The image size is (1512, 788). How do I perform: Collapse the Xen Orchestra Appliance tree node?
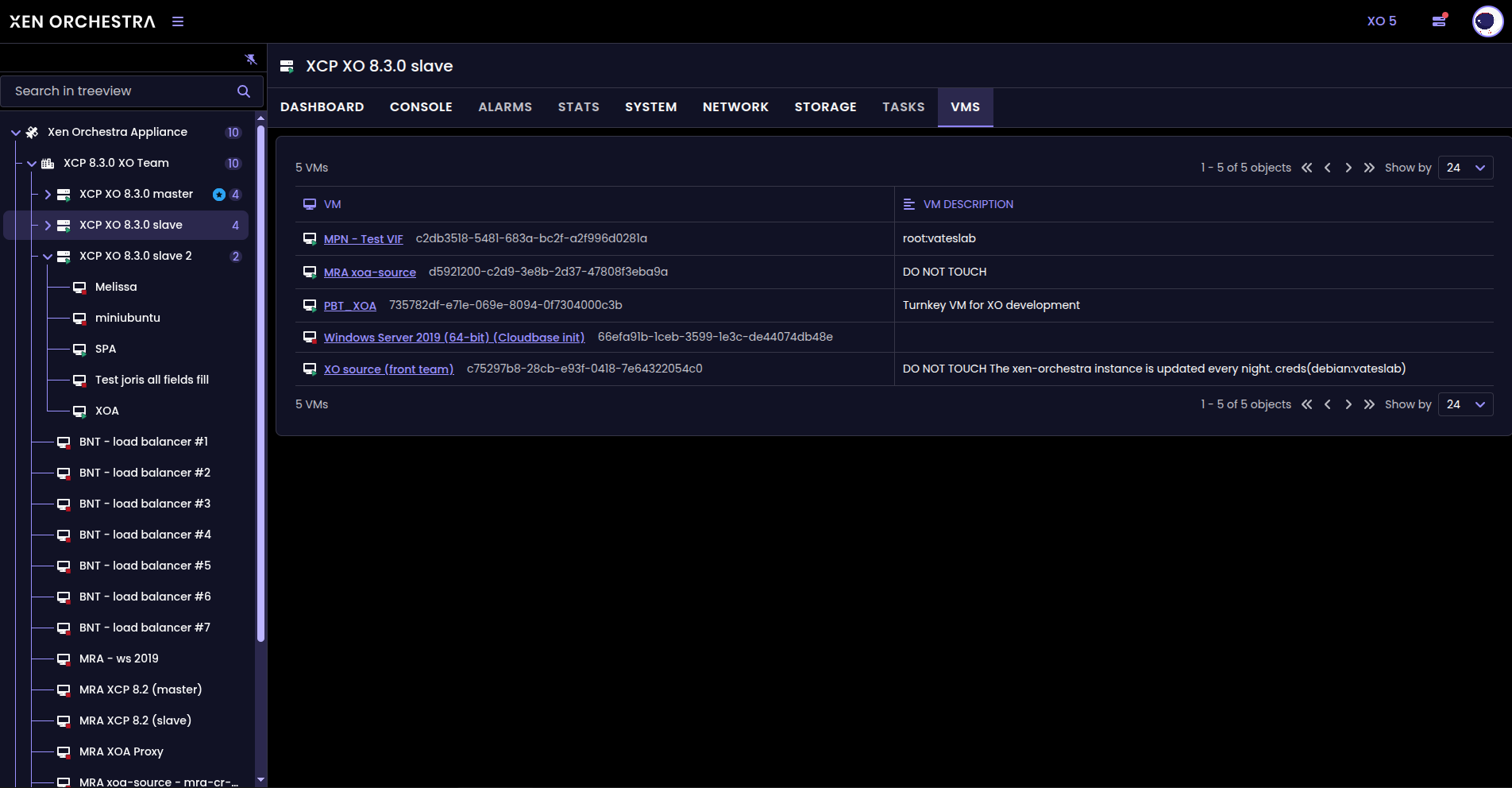click(x=16, y=133)
